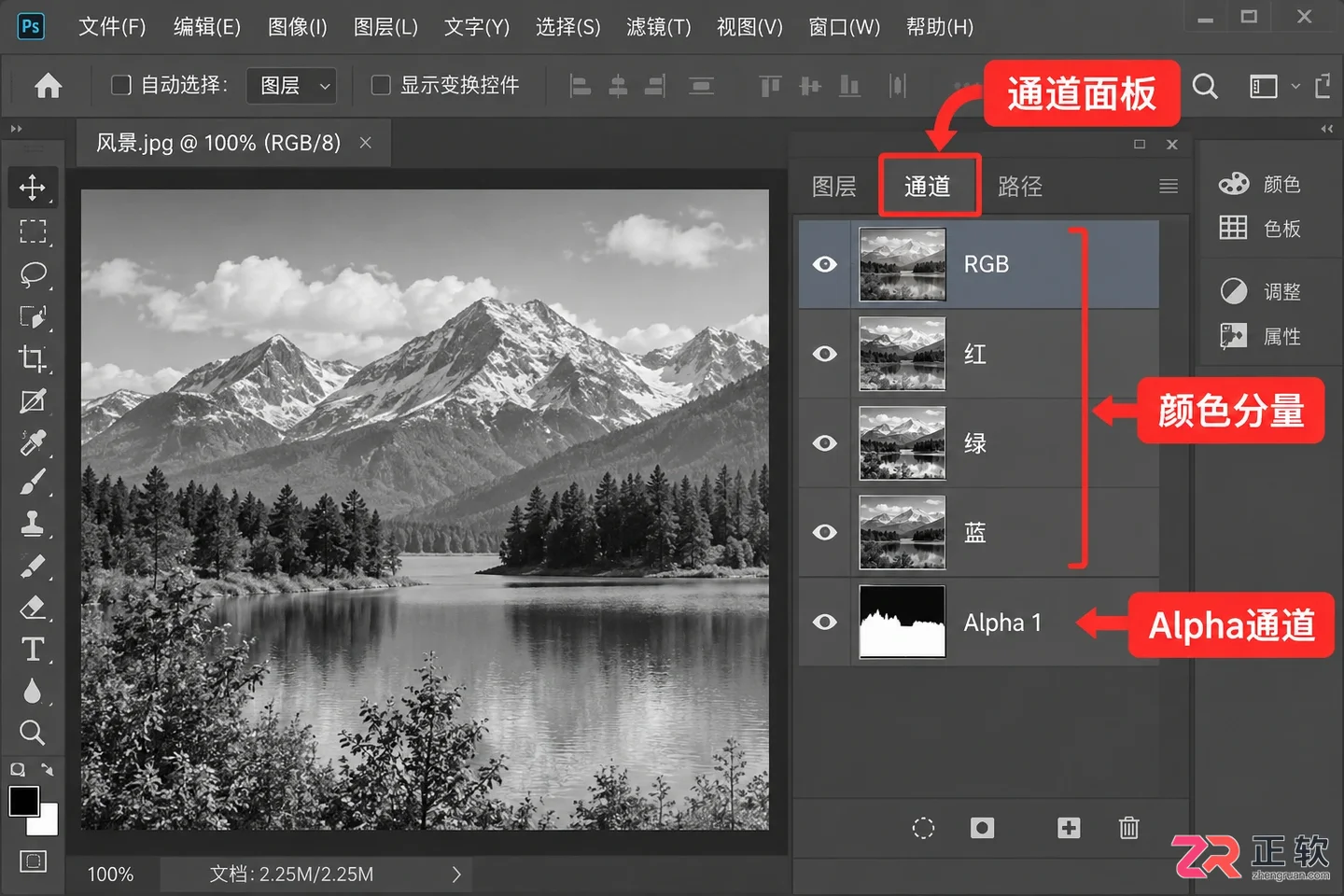Open the 图层 auto-select dropdown
This screenshot has width=1344, height=896.
click(x=291, y=86)
